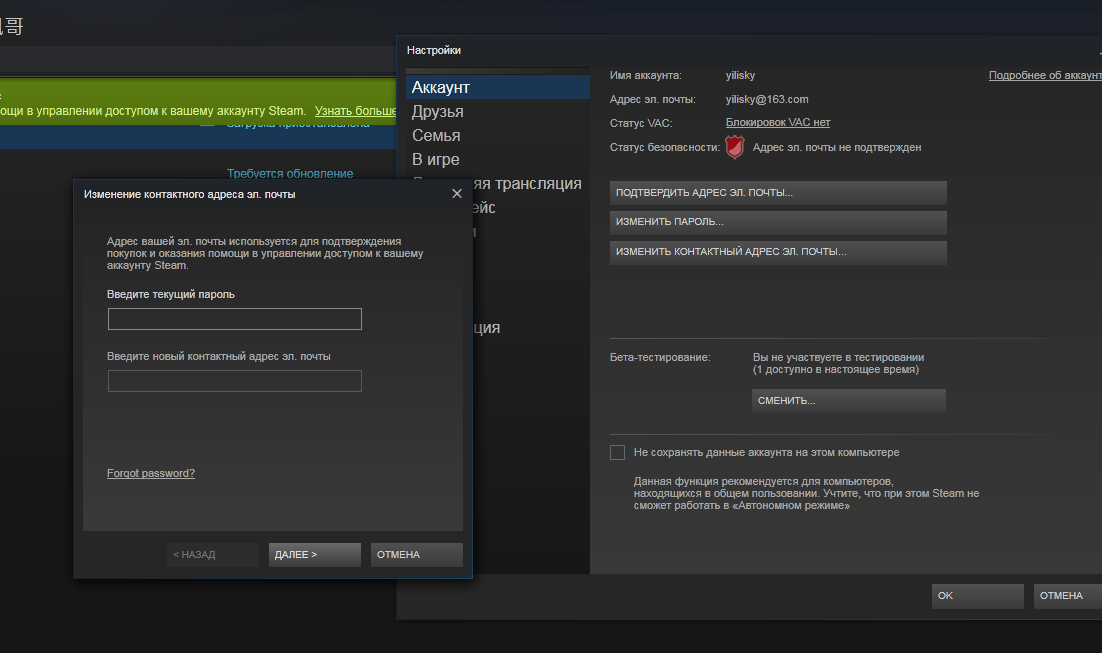Open Подробнее об аккаунте link

(1045, 75)
